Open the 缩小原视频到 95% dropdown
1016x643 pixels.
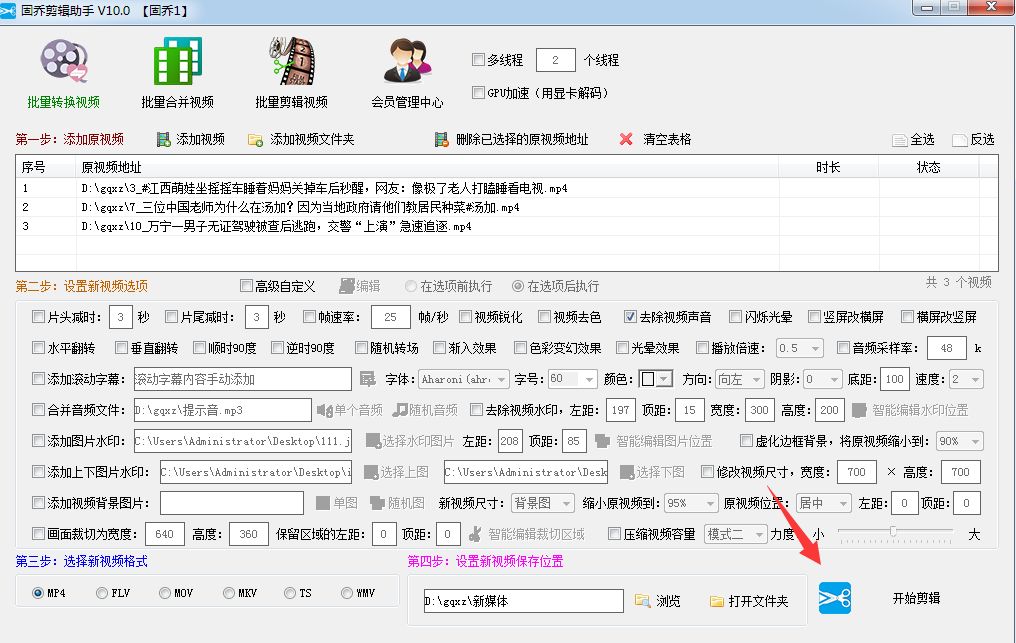click(x=691, y=503)
